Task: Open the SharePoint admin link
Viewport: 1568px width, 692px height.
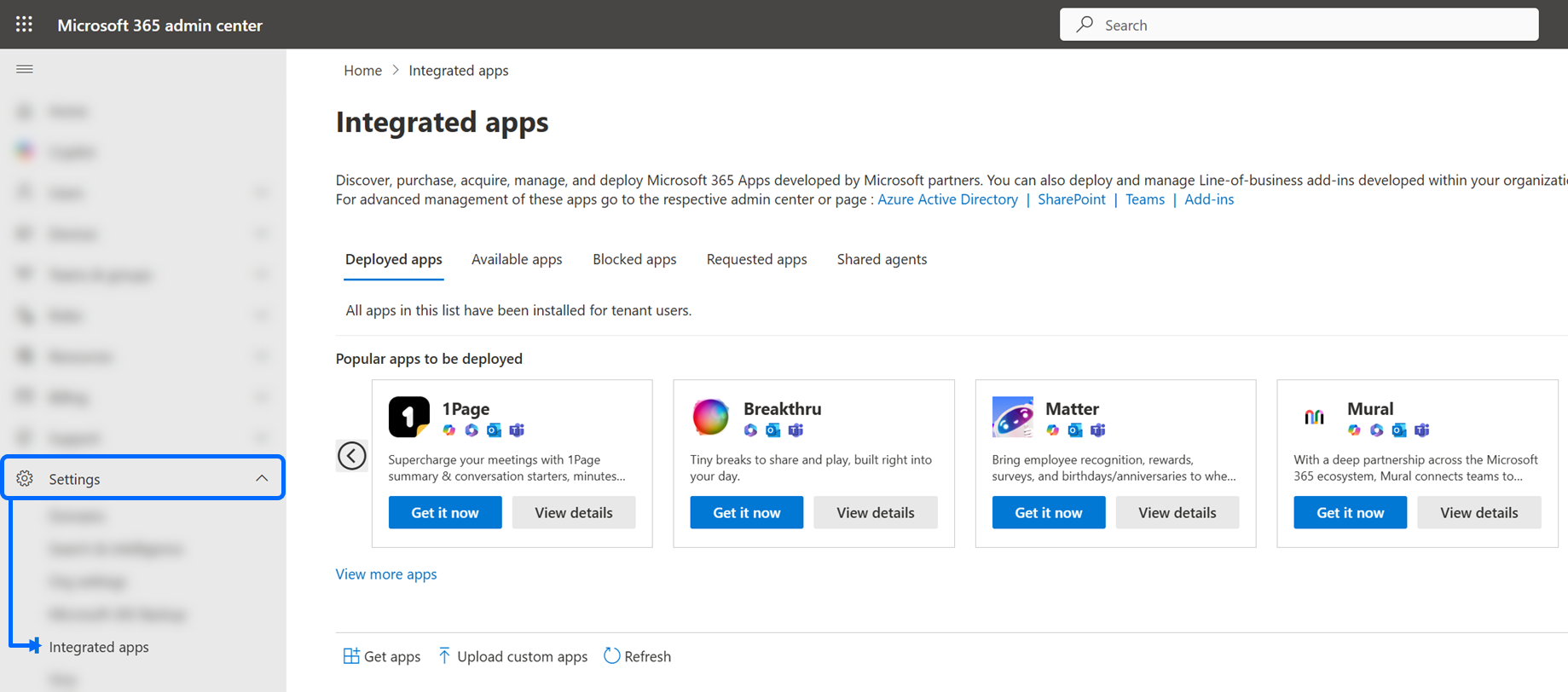Action: point(1071,199)
